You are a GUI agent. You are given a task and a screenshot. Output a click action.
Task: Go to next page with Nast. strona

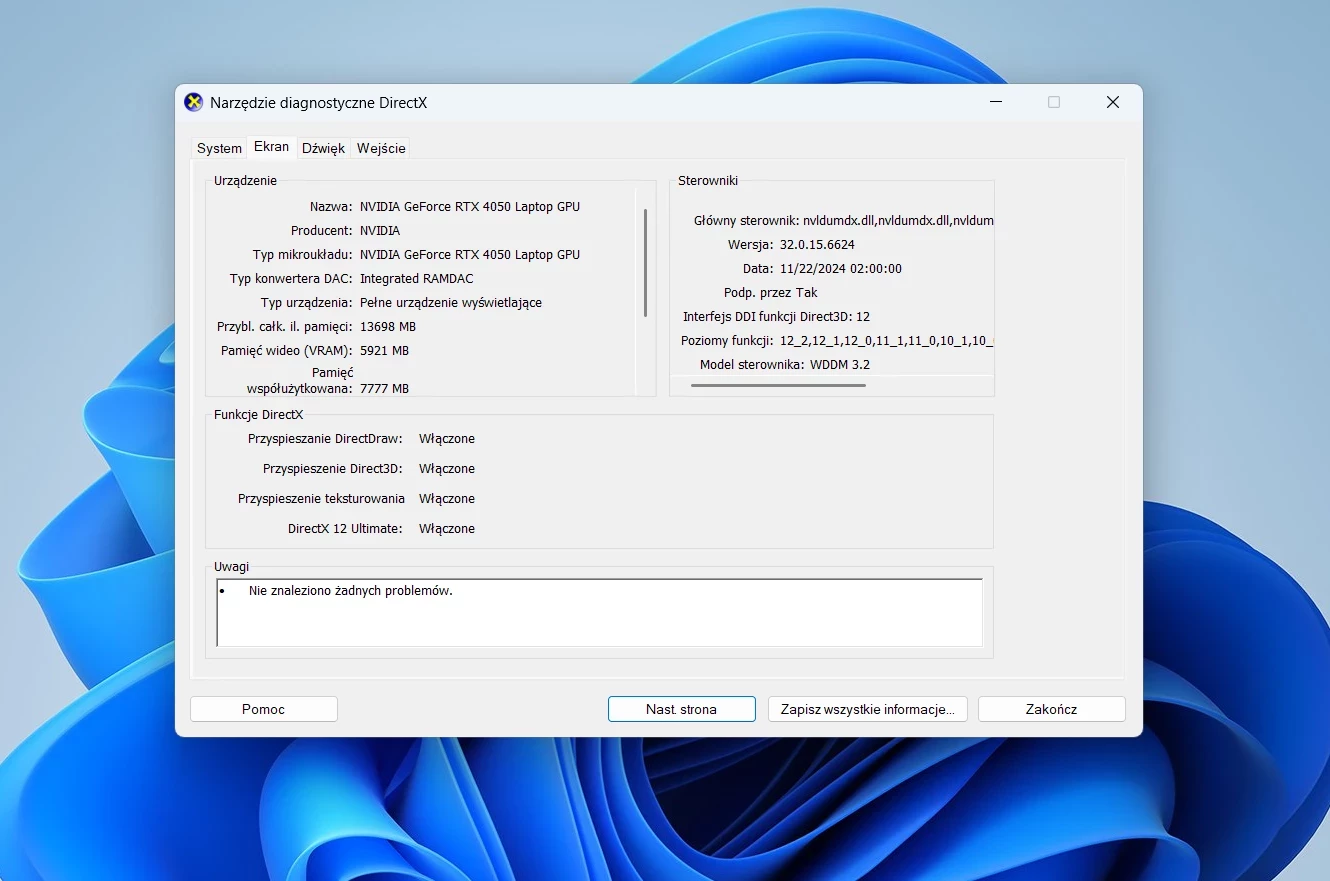pyautogui.click(x=681, y=709)
